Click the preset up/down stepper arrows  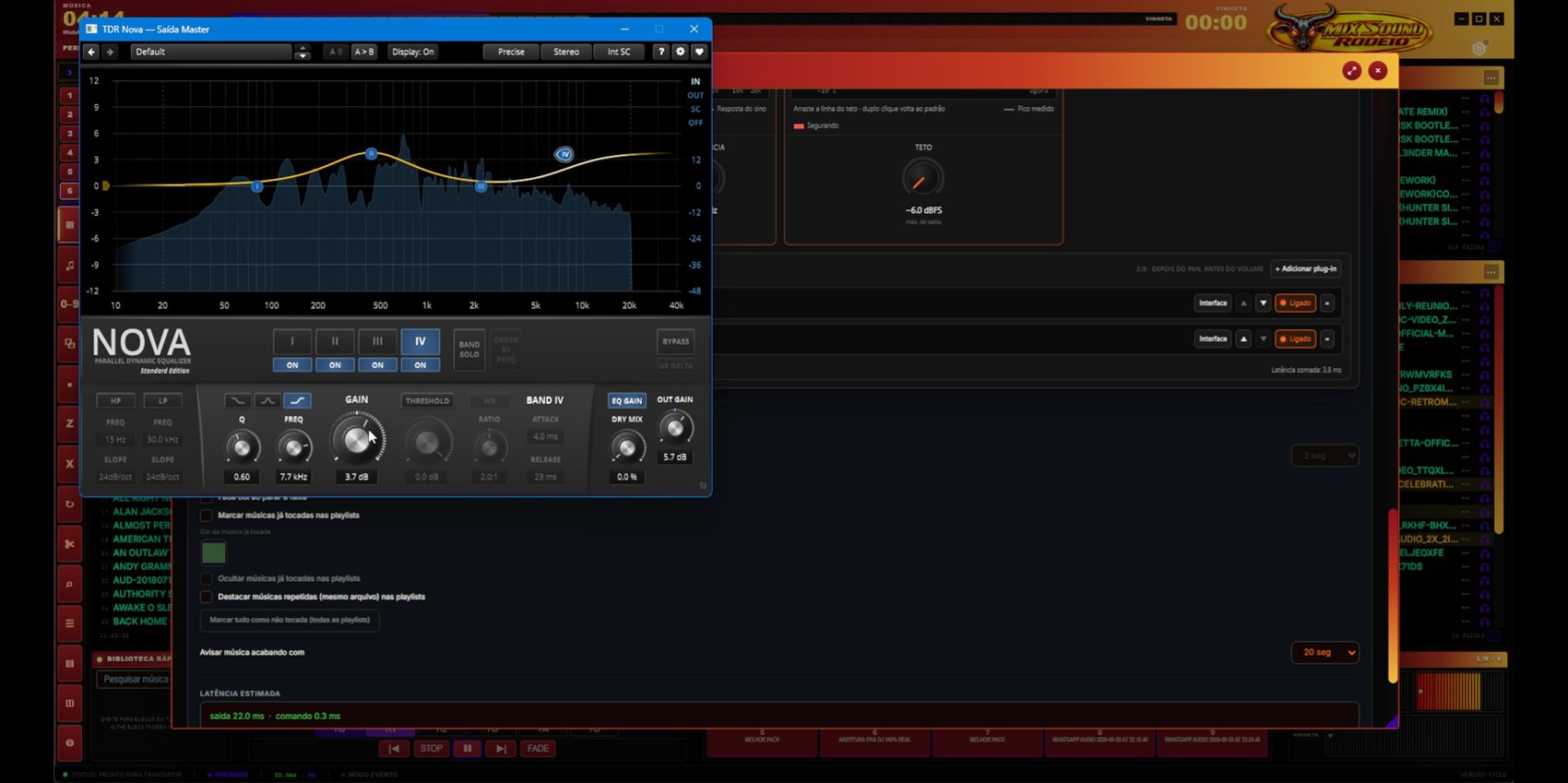303,52
